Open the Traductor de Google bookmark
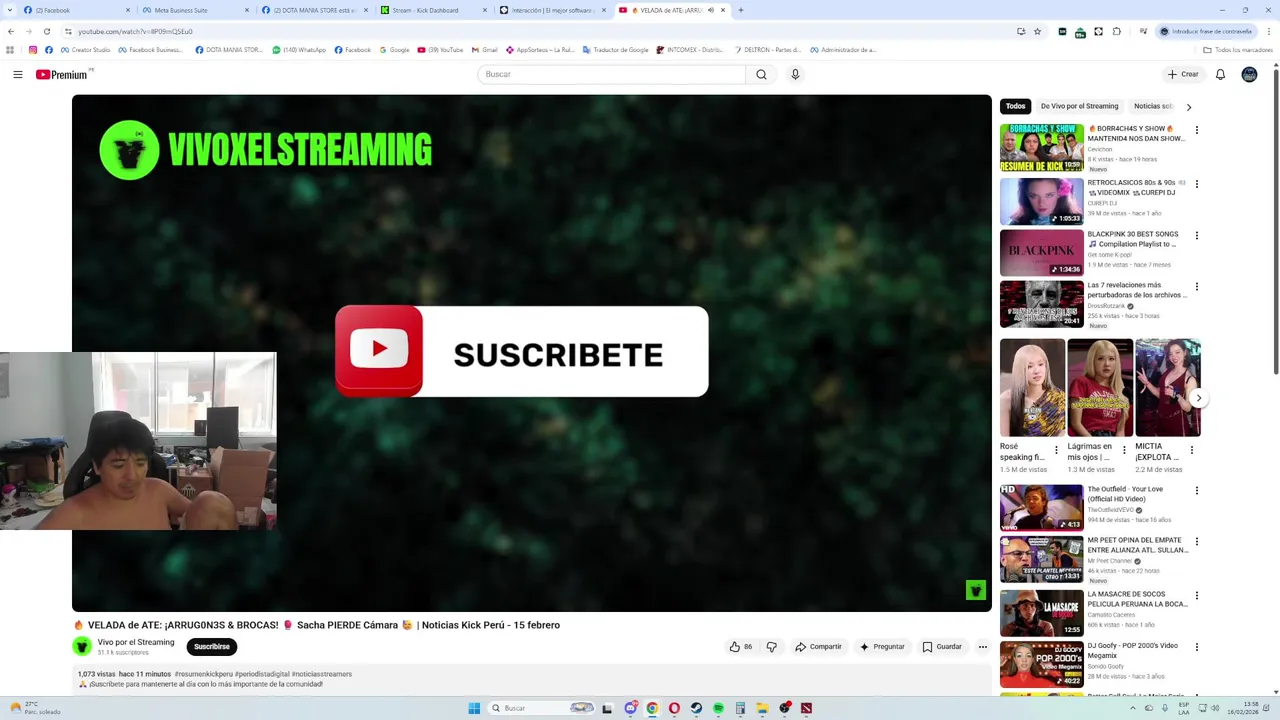This screenshot has height=720, width=1280. 614,50
